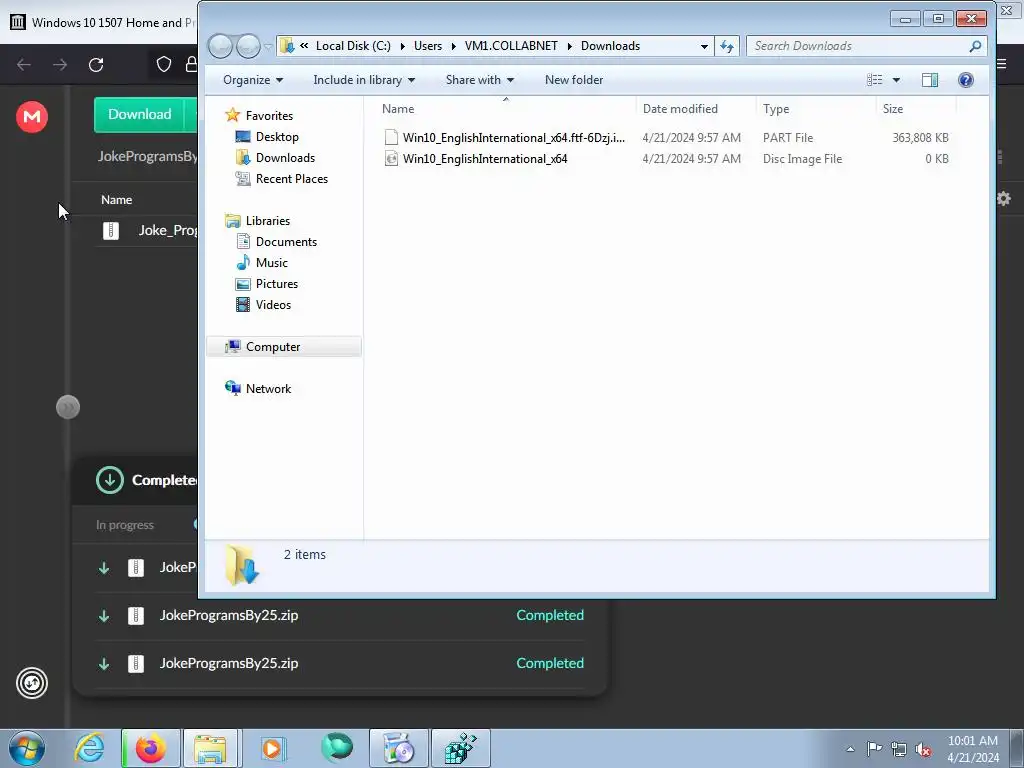Viewport: 1024px width, 768px height.
Task: Click the browser forward arrow
Action: [x=60, y=65]
